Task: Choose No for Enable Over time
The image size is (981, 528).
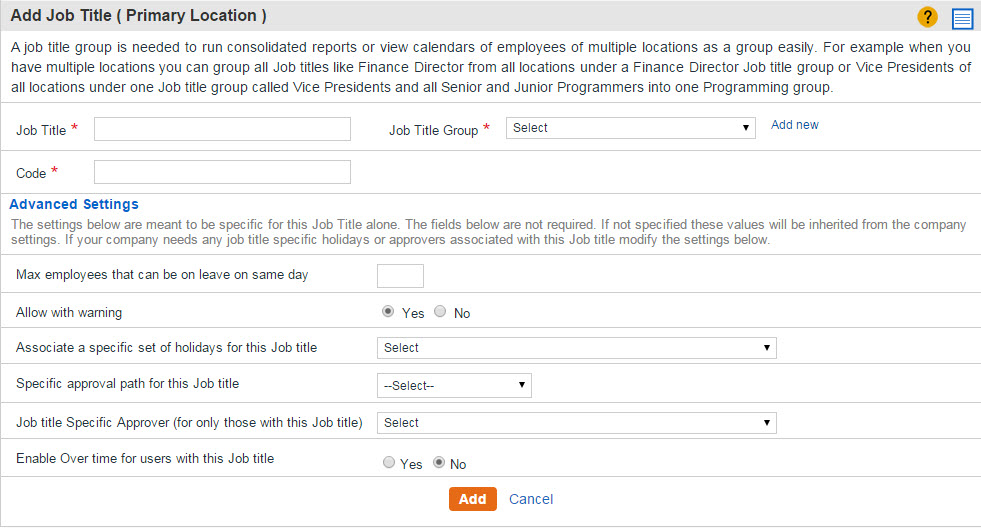Action: 439,462
